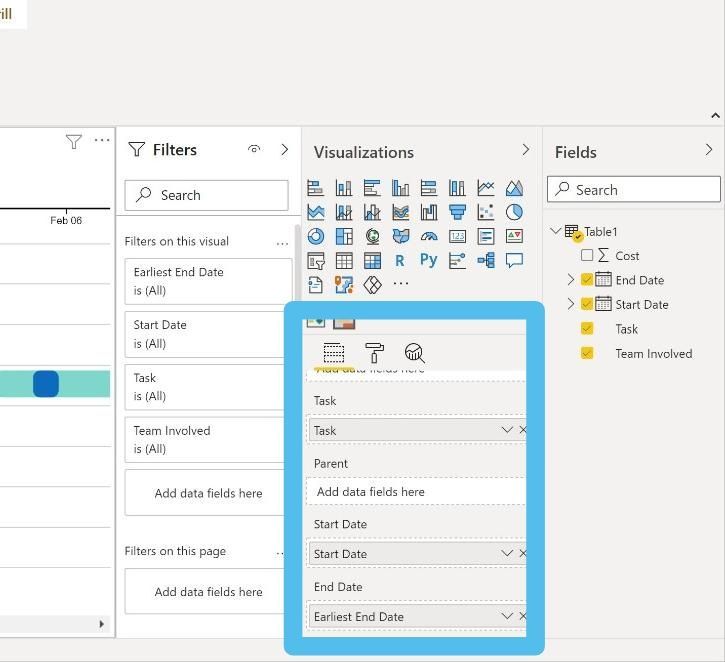Open Filters on this visual options
This screenshot has height=662, width=725.
point(282,243)
